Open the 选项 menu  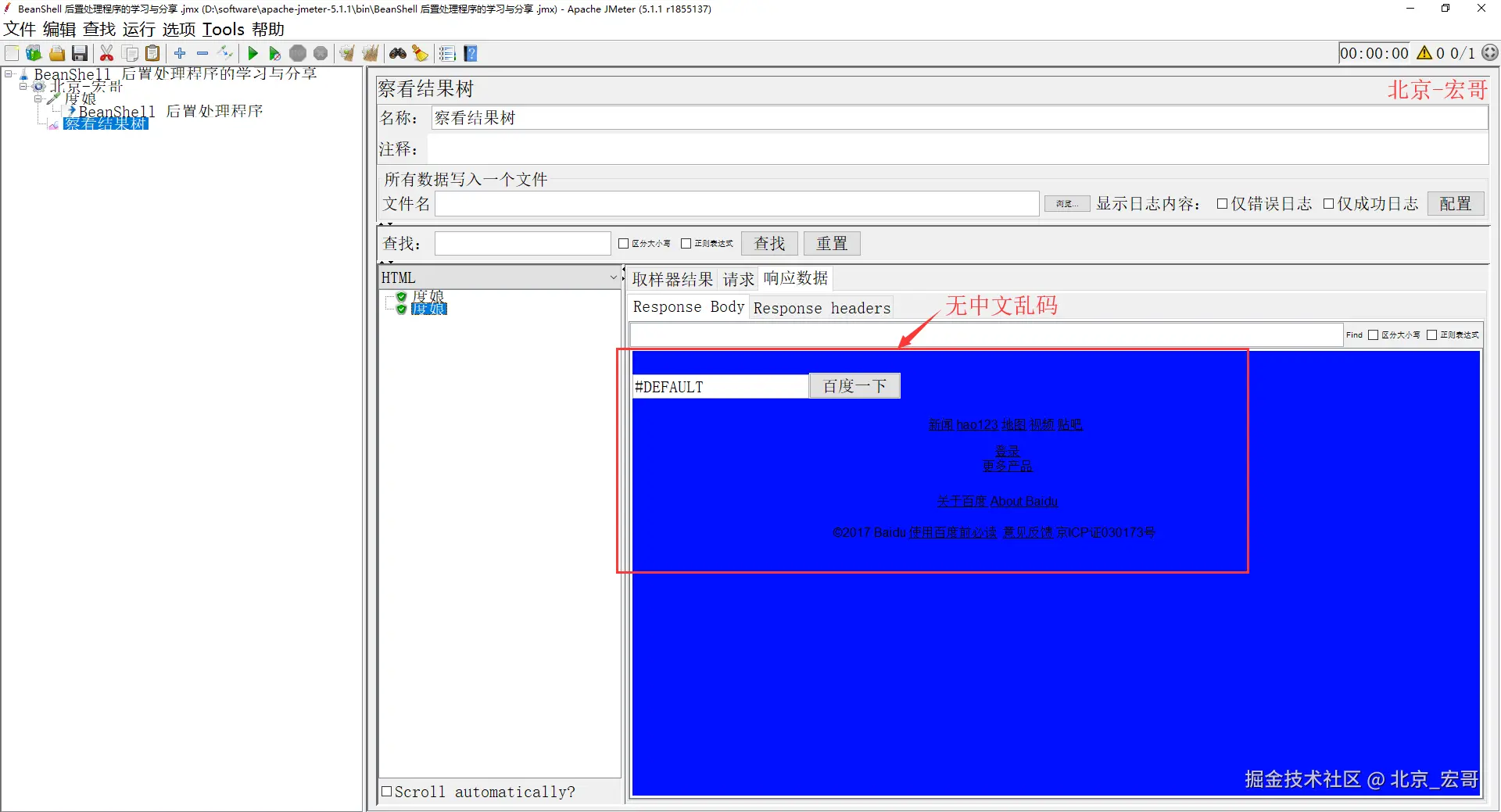point(179,30)
